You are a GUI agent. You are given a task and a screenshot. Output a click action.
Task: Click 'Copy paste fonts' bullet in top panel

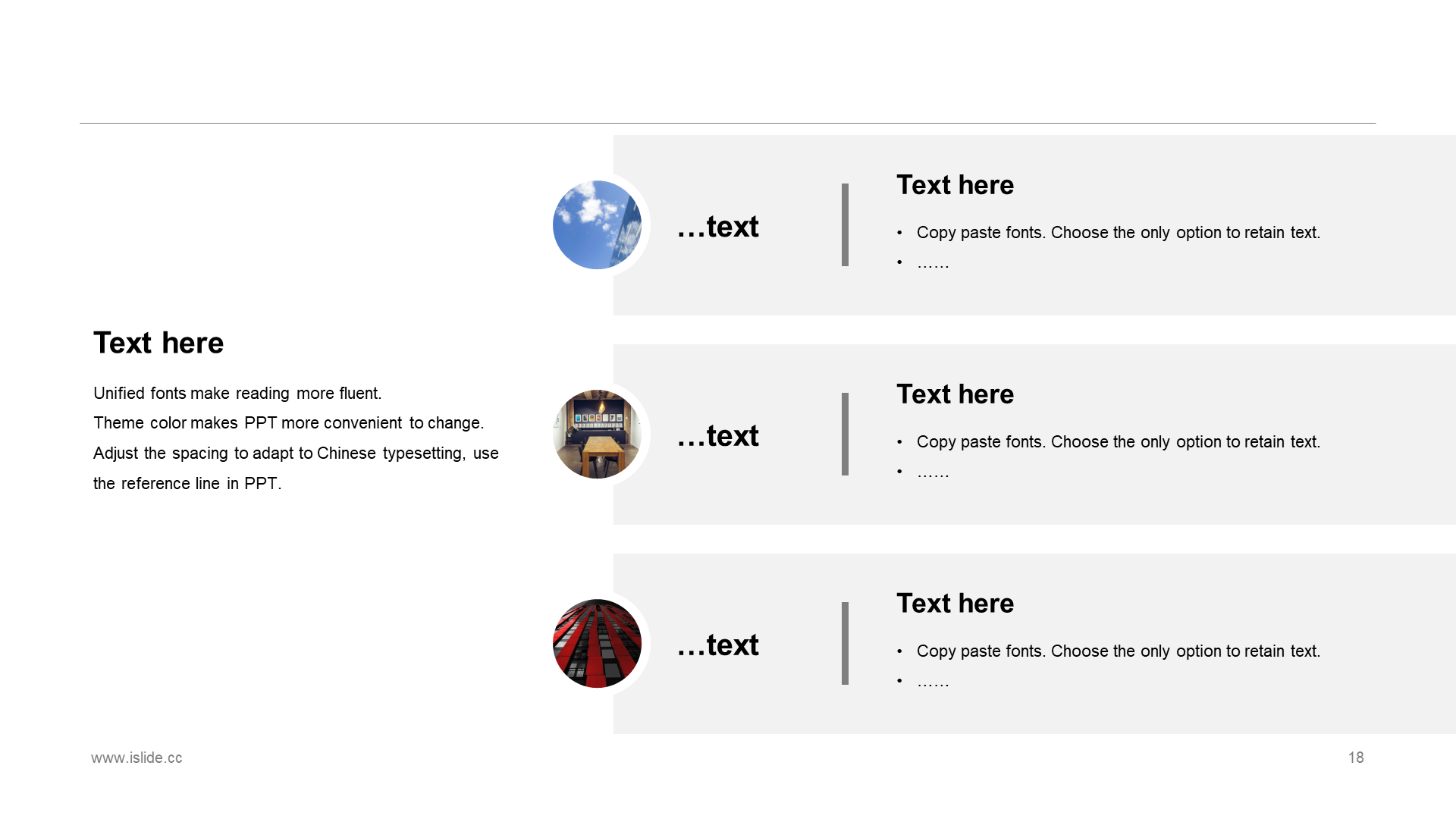pos(1118,233)
